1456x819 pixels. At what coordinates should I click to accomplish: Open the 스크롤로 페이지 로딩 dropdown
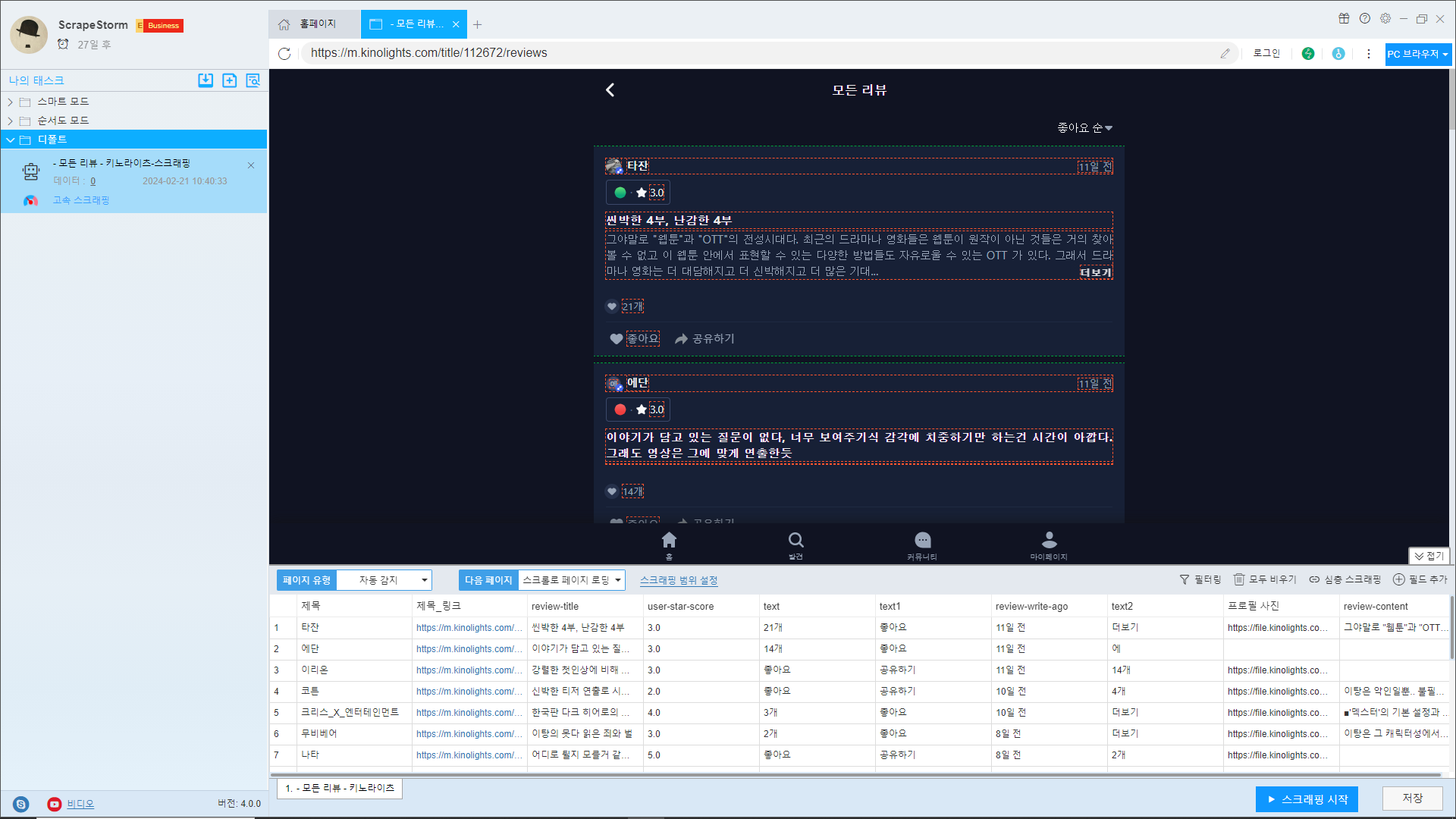572,580
